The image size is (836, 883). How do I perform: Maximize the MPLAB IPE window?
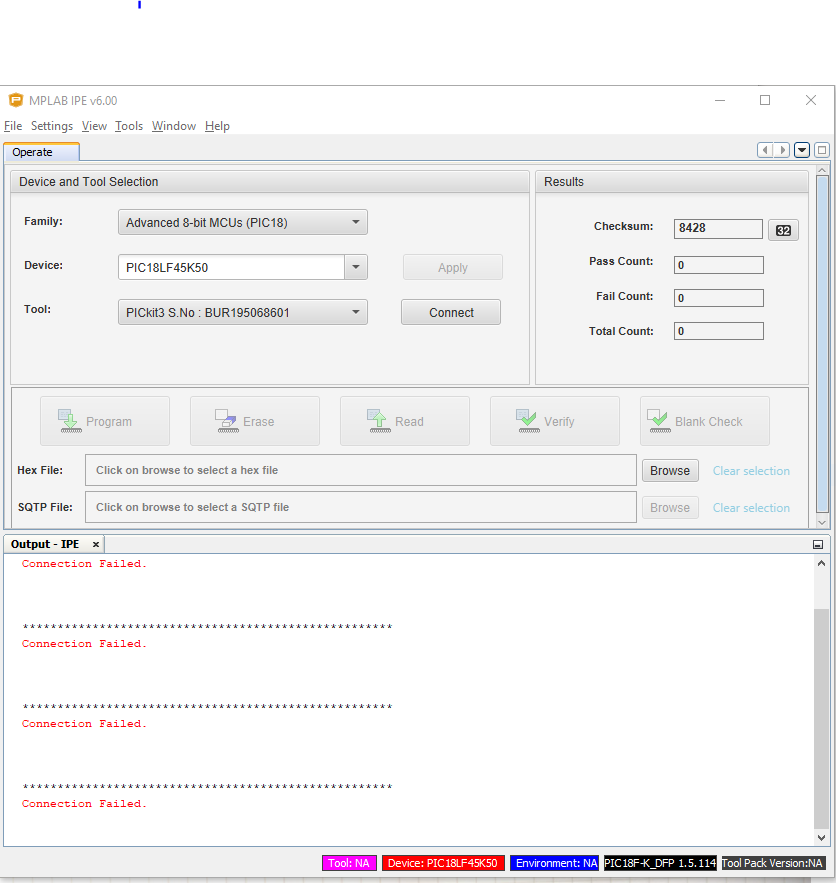(765, 100)
